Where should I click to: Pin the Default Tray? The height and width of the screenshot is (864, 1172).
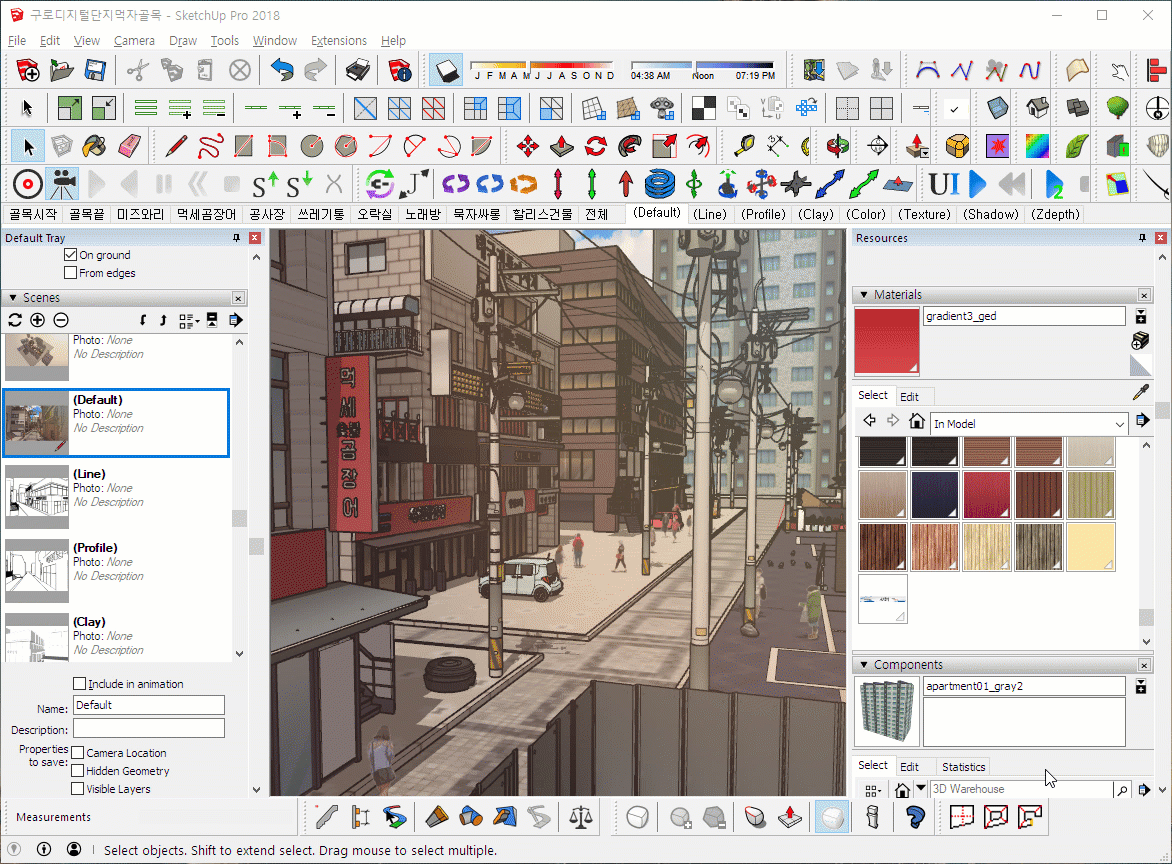pyautogui.click(x=236, y=238)
